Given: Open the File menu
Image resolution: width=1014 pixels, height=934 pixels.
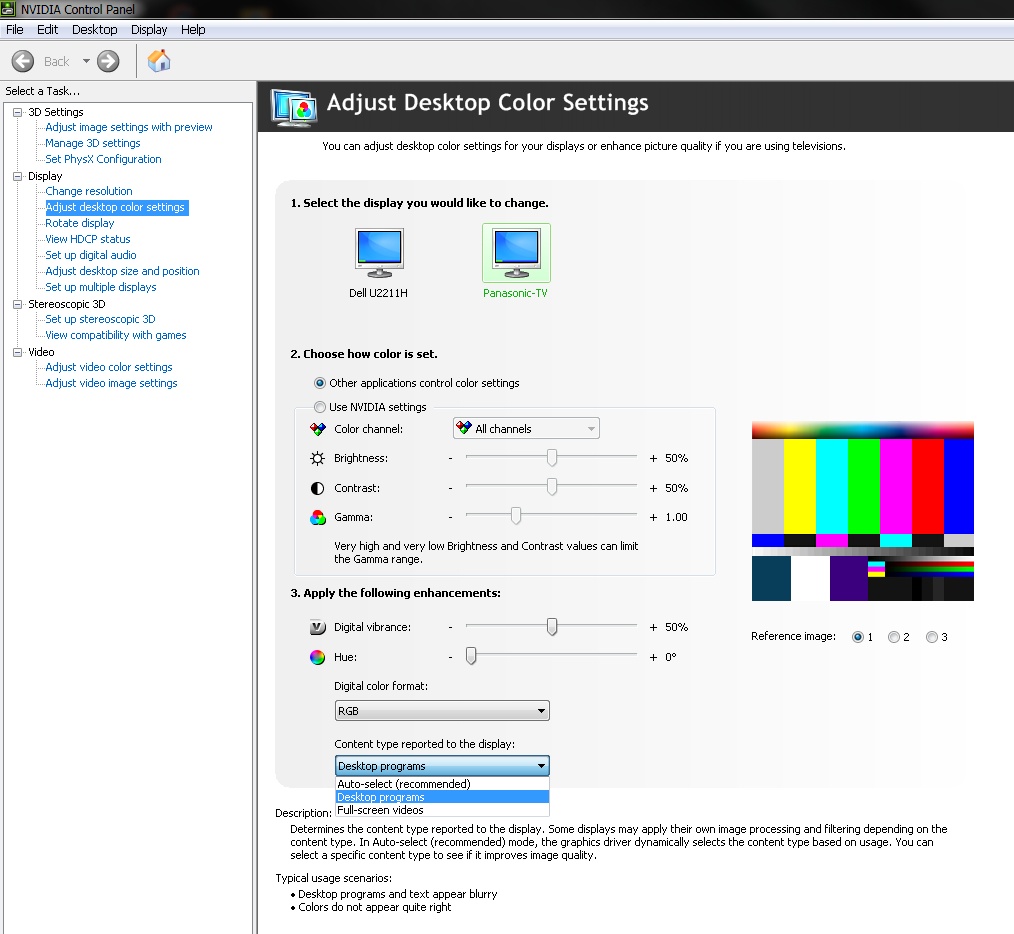Looking at the screenshot, I should pos(14,30).
